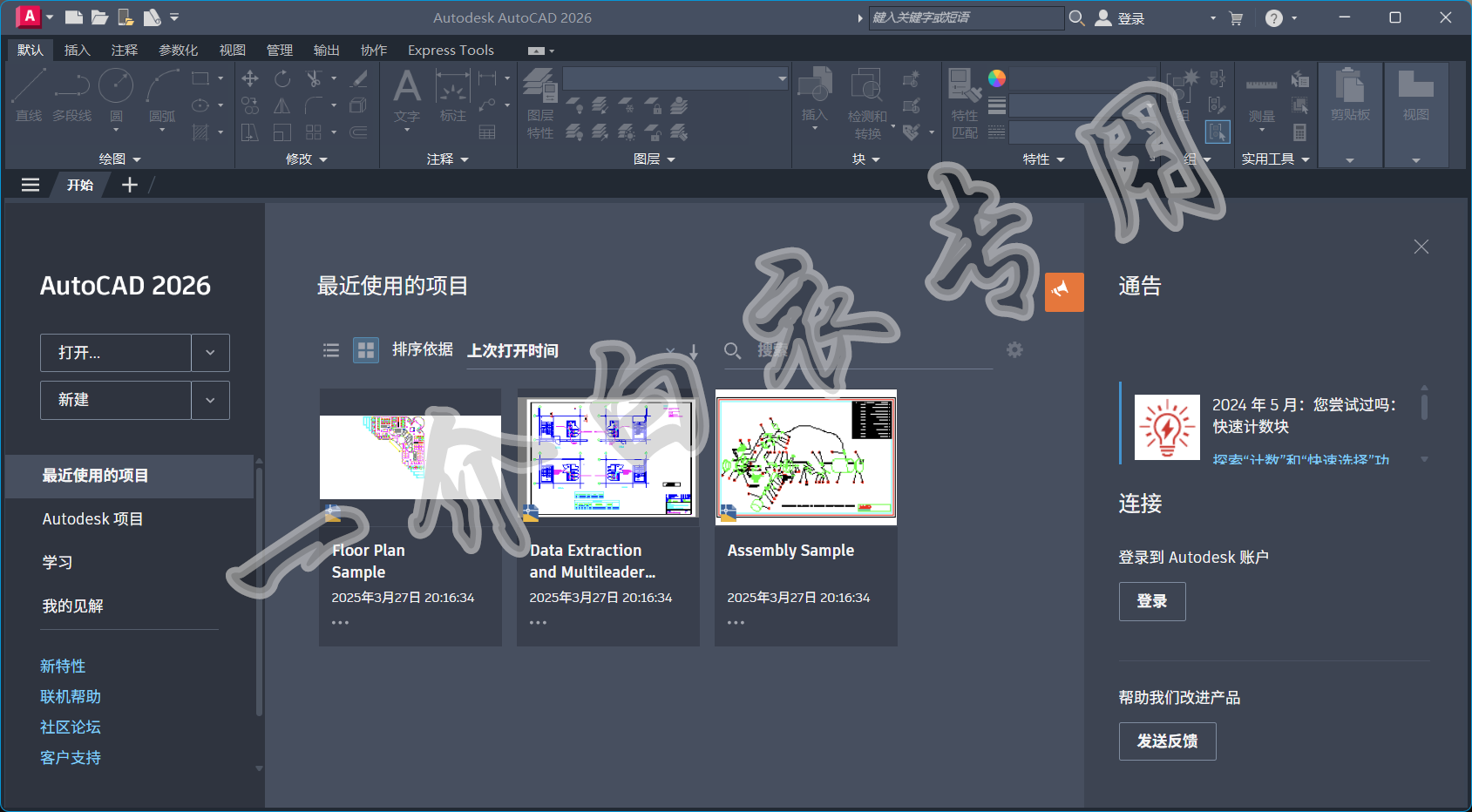Open the 社区论坛 link
This screenshot has height=812, width=1472.
click(x=71, y=727)
